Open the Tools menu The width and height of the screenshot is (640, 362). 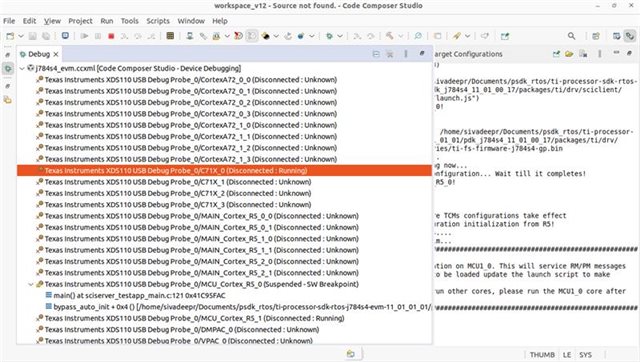(x=129, y=21)
